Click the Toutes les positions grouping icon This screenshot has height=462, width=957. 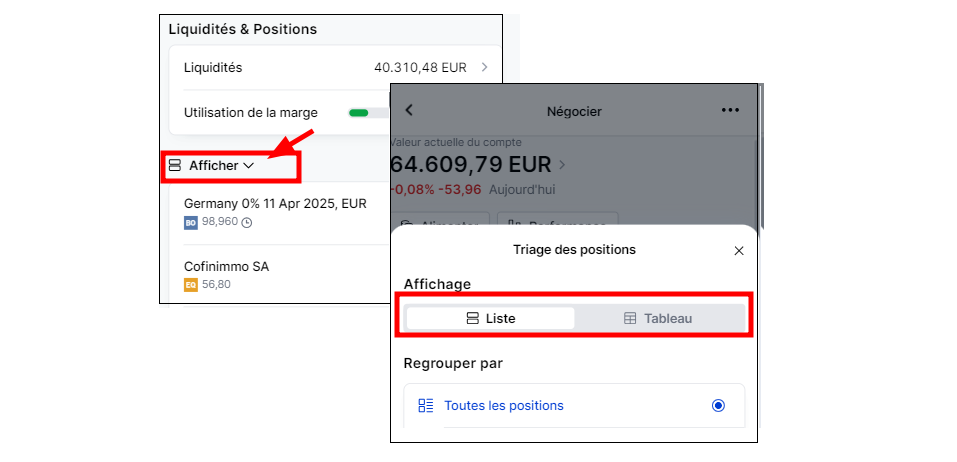tap(425, 405)
